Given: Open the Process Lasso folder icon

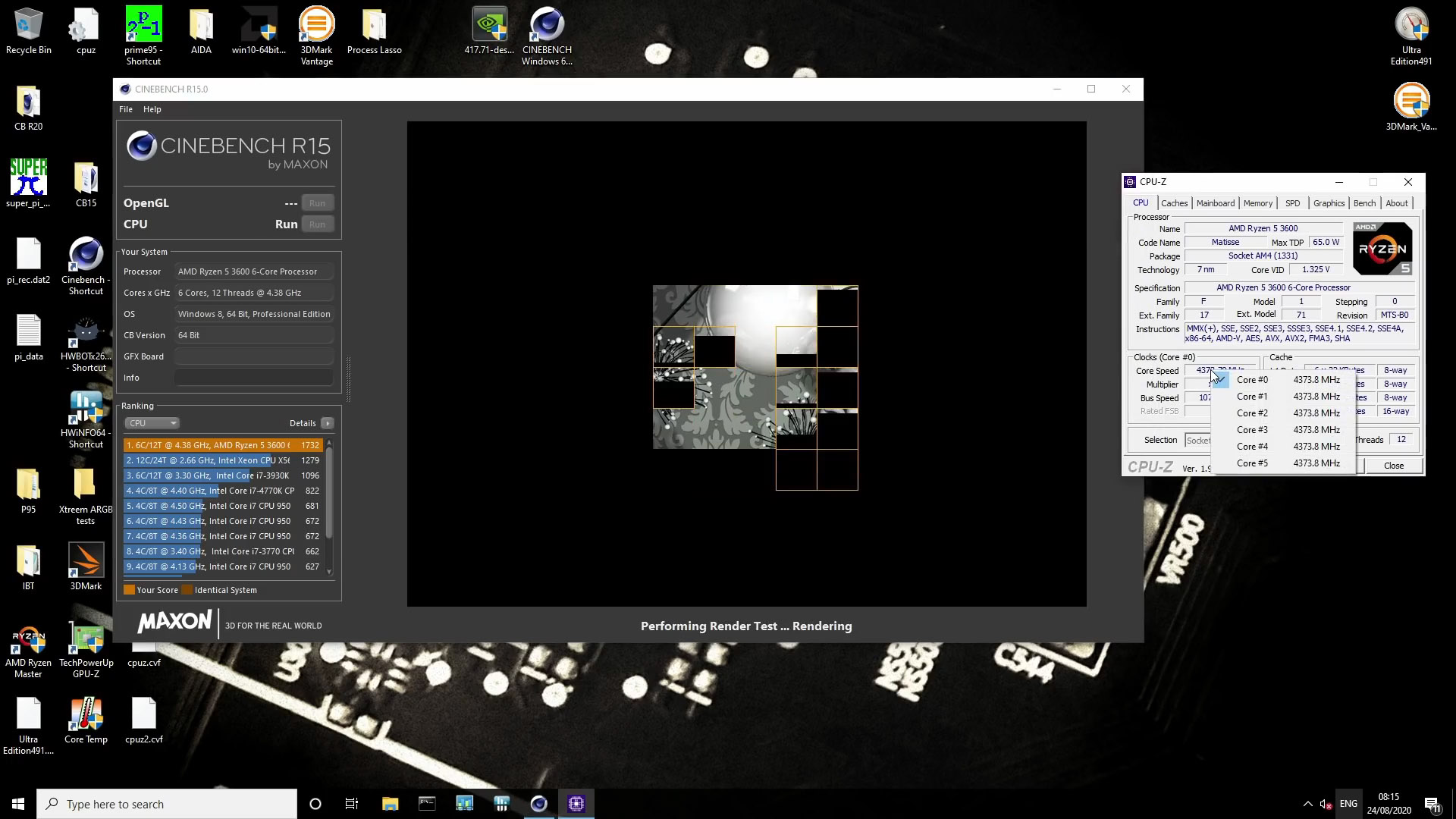Looking at the screenshot, I should pyautogui.click(x=374, y=30).
